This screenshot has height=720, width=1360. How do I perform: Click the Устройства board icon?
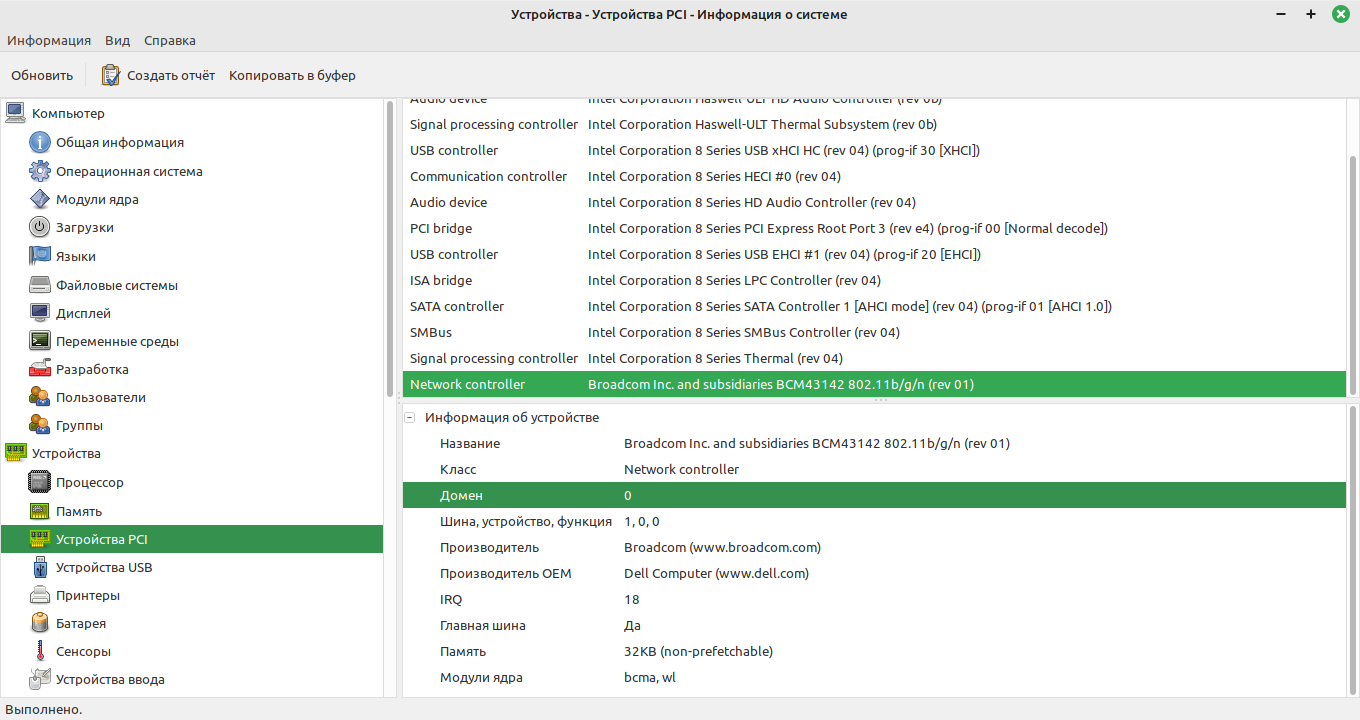click(15, 453)
